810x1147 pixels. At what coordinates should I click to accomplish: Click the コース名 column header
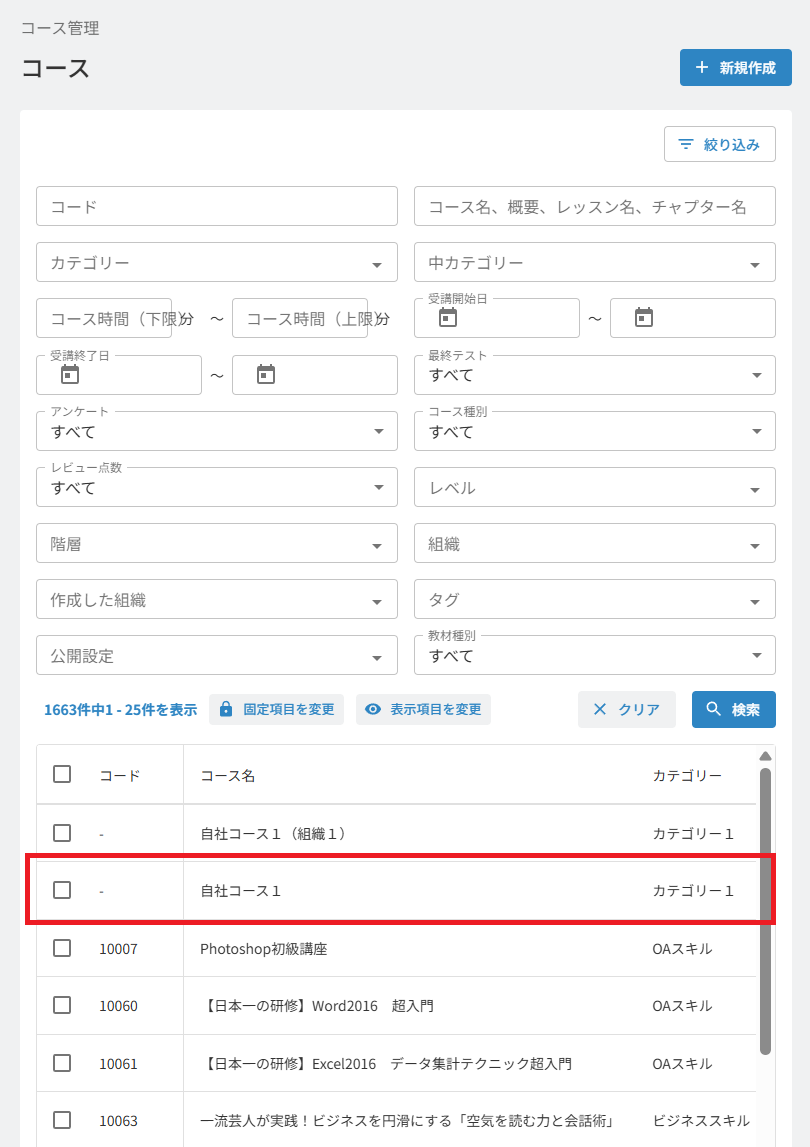click(x=228, y=775)
